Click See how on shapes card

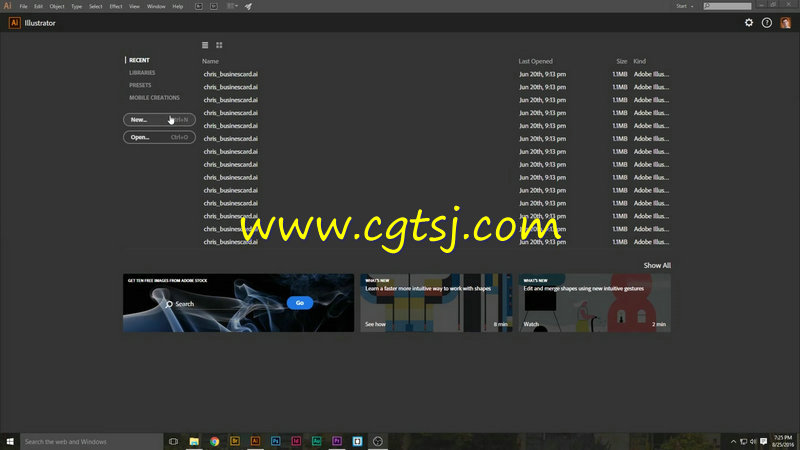[375, 324]
